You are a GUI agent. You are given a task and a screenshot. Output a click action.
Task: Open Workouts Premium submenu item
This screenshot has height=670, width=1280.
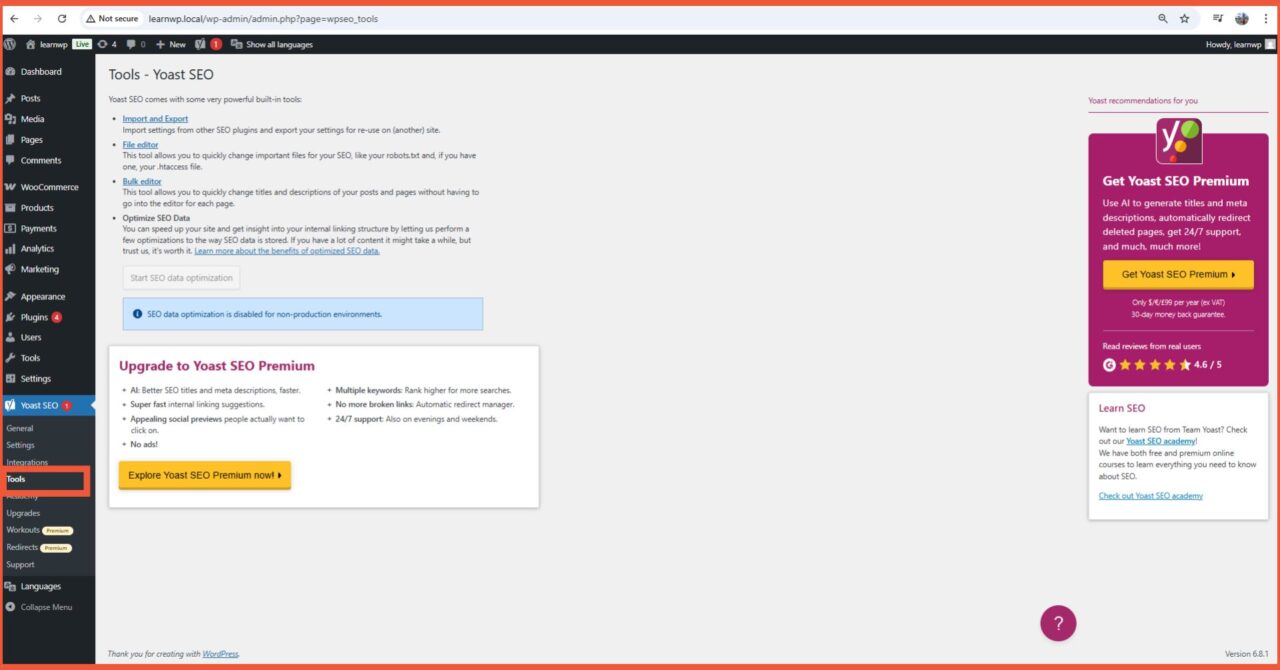(40, 530)
